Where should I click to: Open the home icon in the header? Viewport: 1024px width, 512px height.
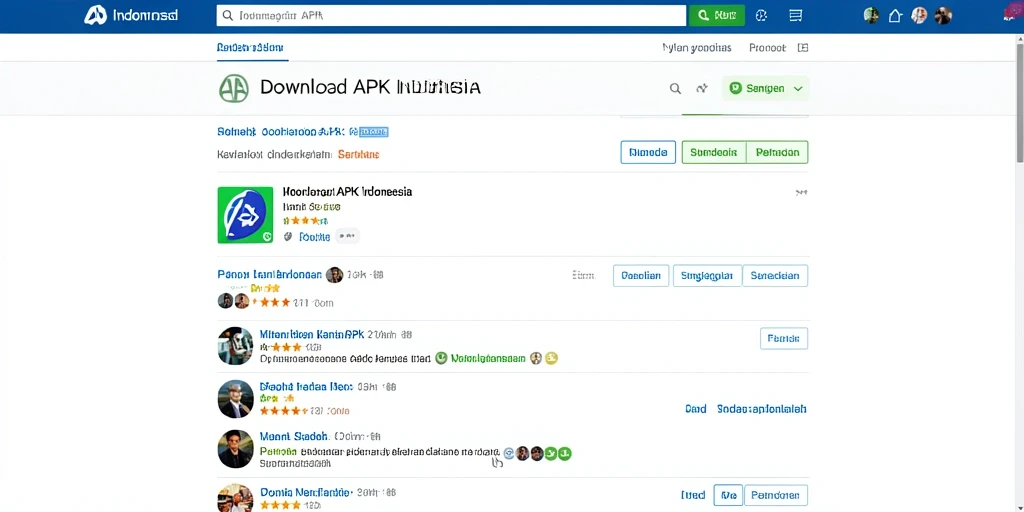tap(895, 16)
